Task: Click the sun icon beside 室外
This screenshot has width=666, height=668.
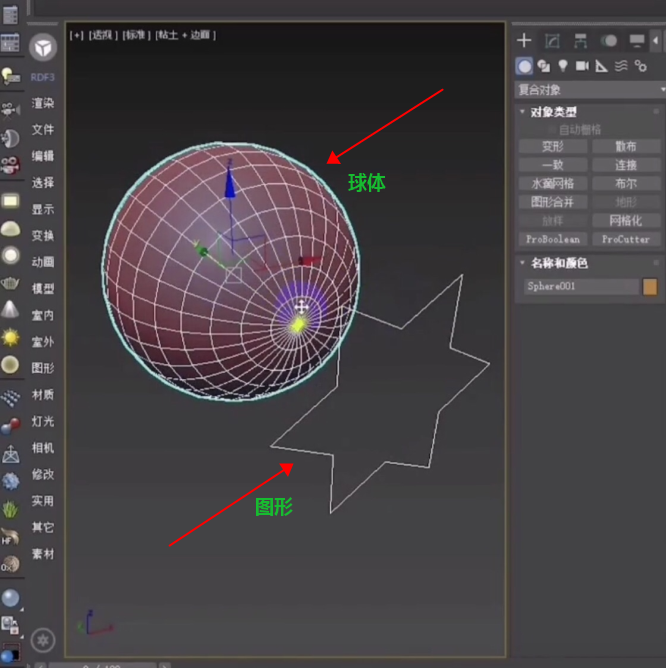Action: pos(10,337)
